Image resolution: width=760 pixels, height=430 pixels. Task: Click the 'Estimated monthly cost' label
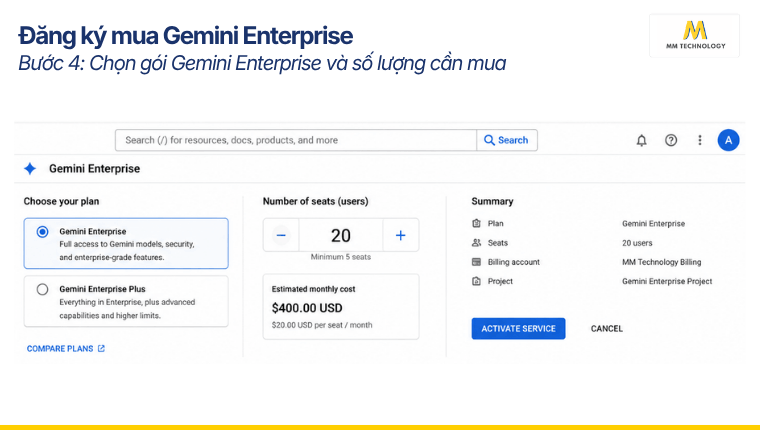tap(314, 289)
